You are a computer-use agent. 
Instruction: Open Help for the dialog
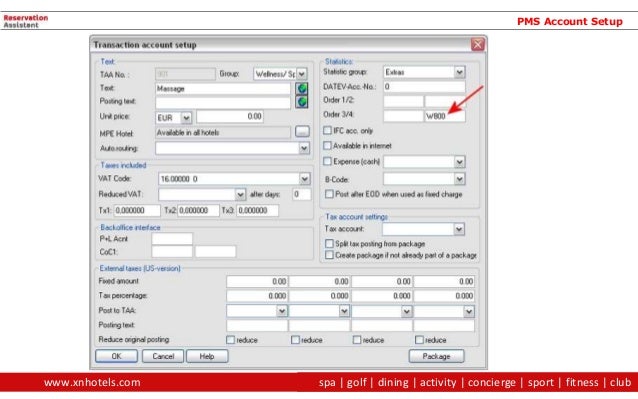[207, 356]
